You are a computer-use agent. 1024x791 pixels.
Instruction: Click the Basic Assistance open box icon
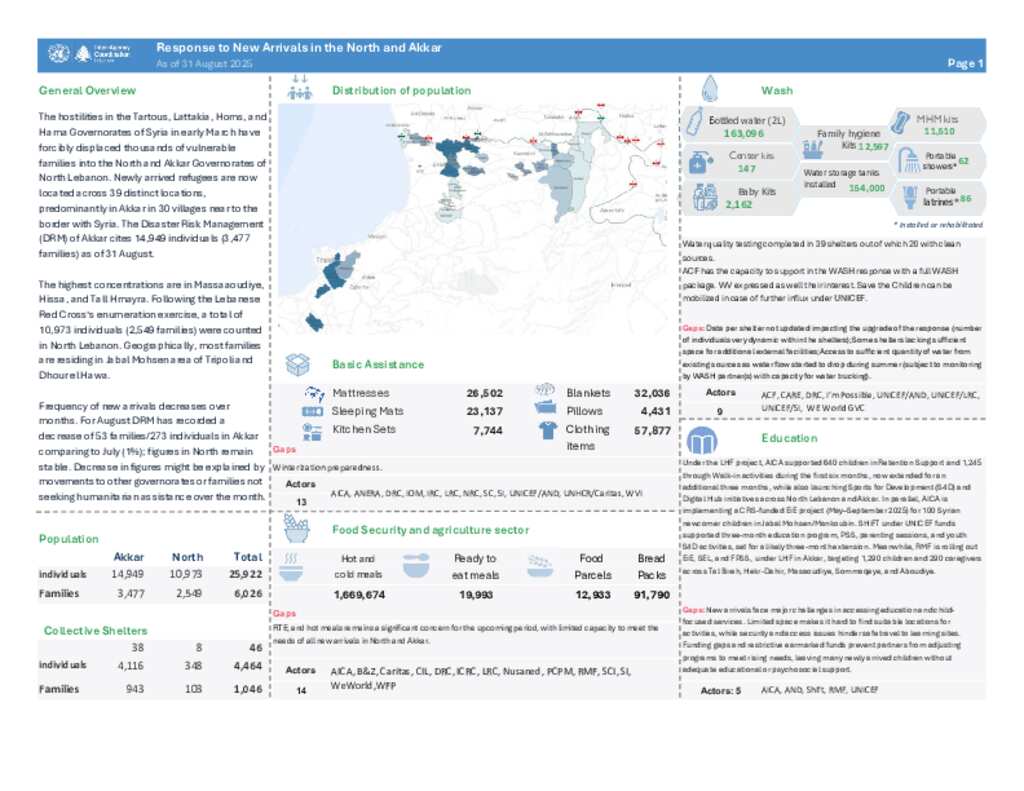299,364
